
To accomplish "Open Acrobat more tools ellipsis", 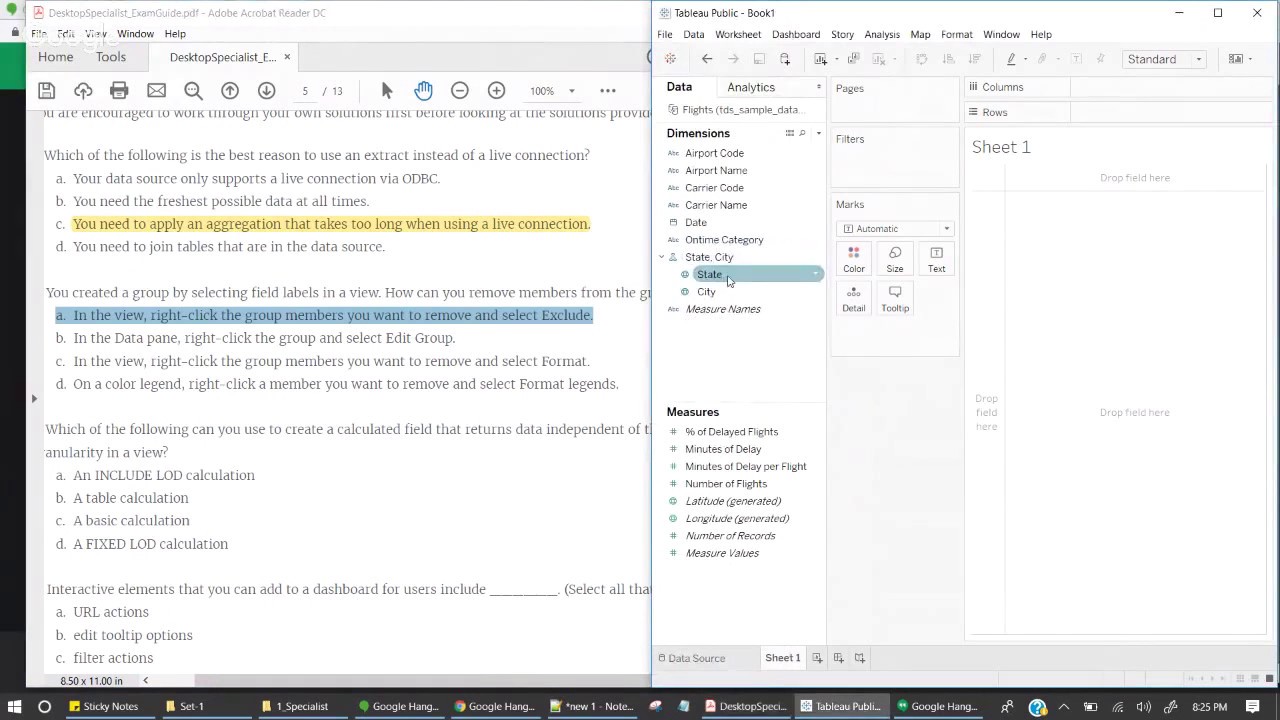I will [608, 91].
